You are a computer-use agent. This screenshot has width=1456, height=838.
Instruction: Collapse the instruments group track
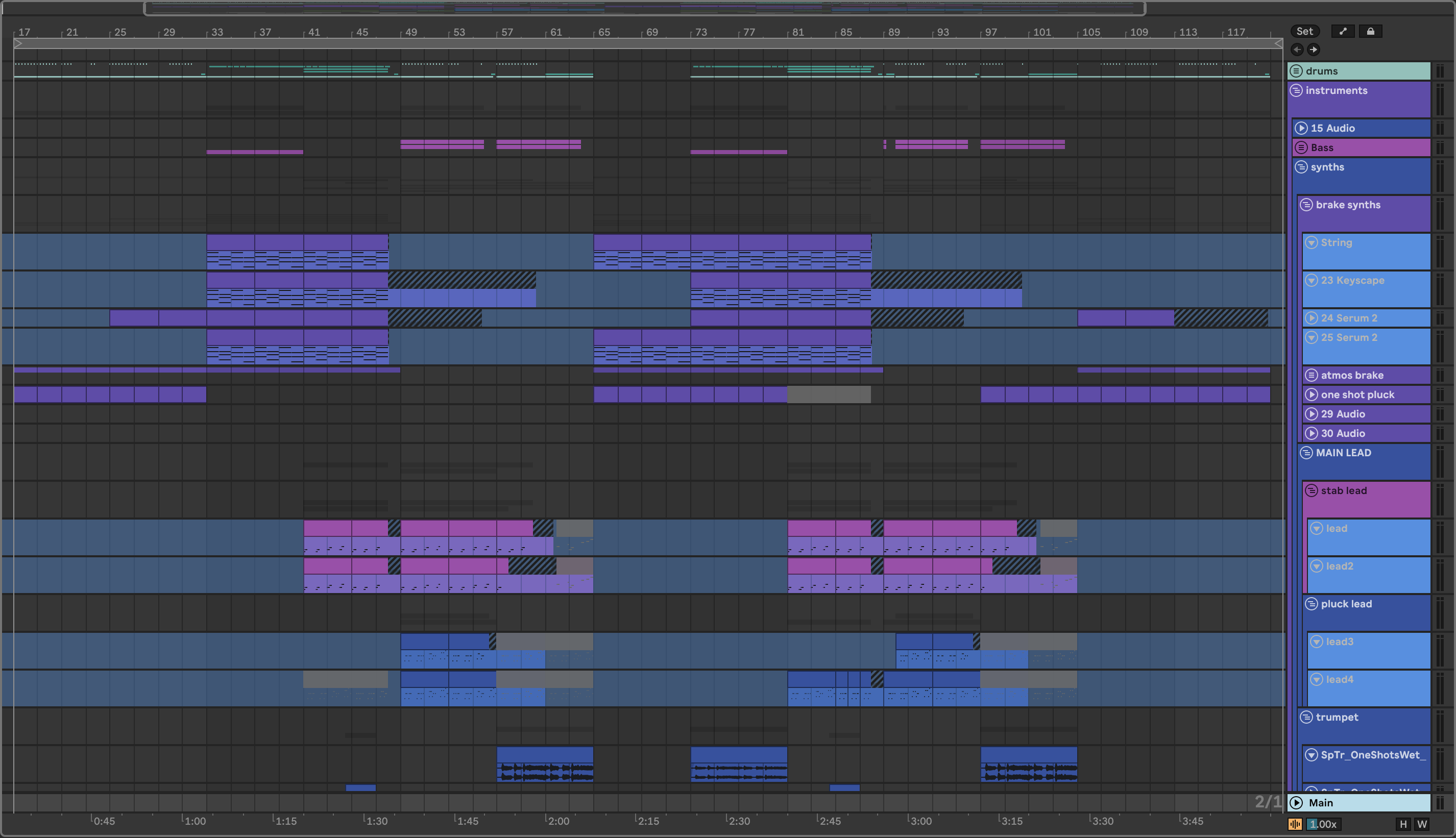click(1296, 90)
